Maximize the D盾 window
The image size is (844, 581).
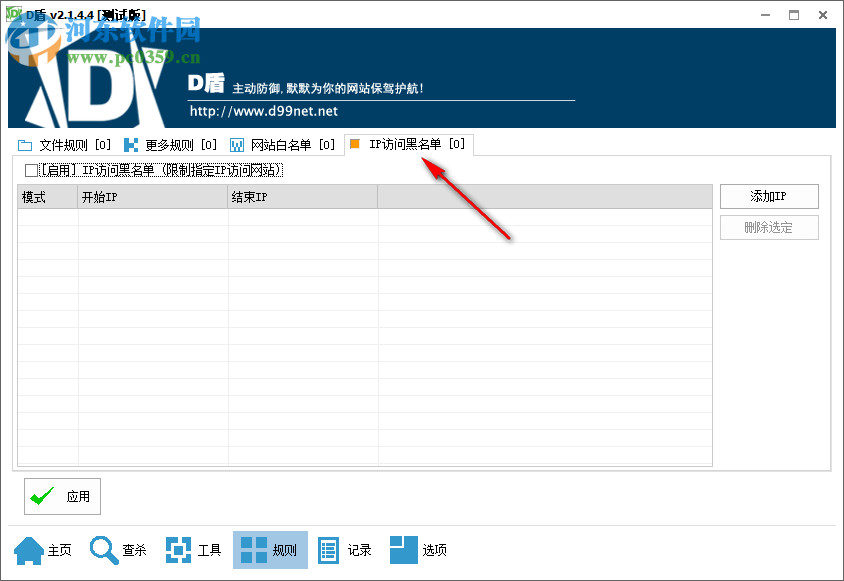coord(794,15)
